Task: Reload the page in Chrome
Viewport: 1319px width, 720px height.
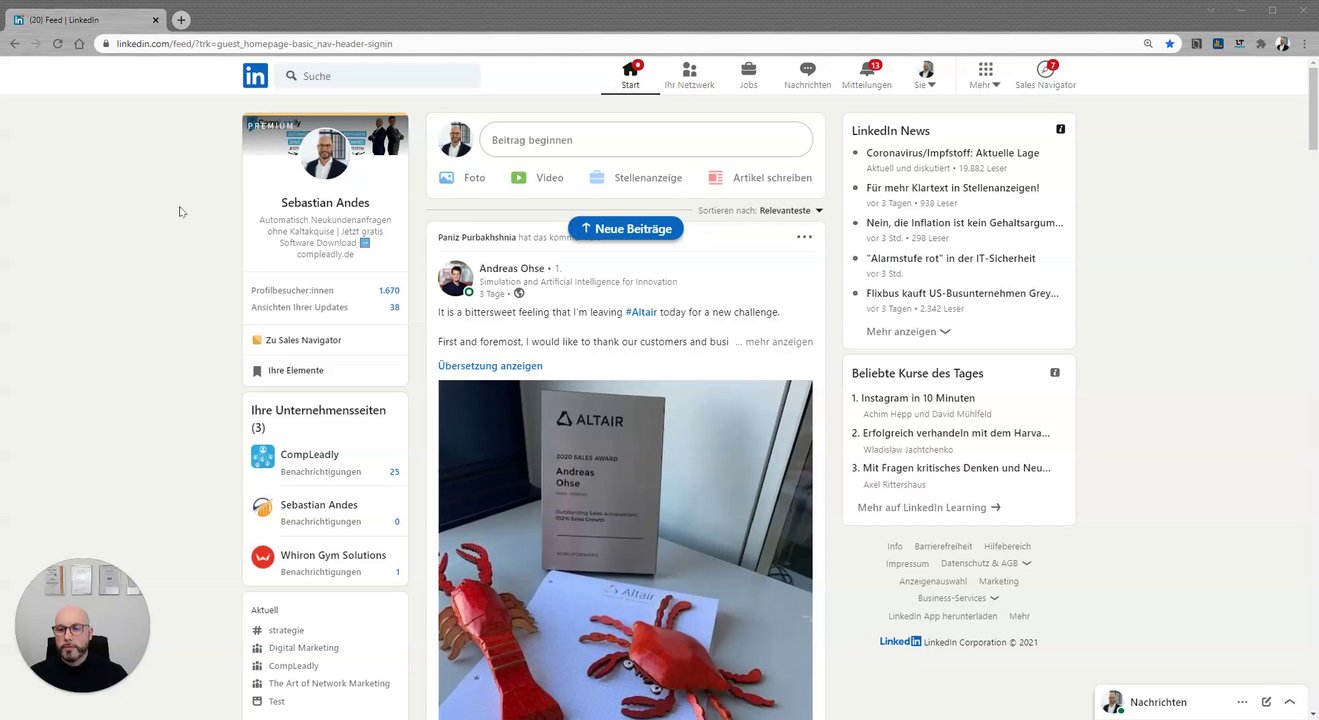Action: click(57, 44)
